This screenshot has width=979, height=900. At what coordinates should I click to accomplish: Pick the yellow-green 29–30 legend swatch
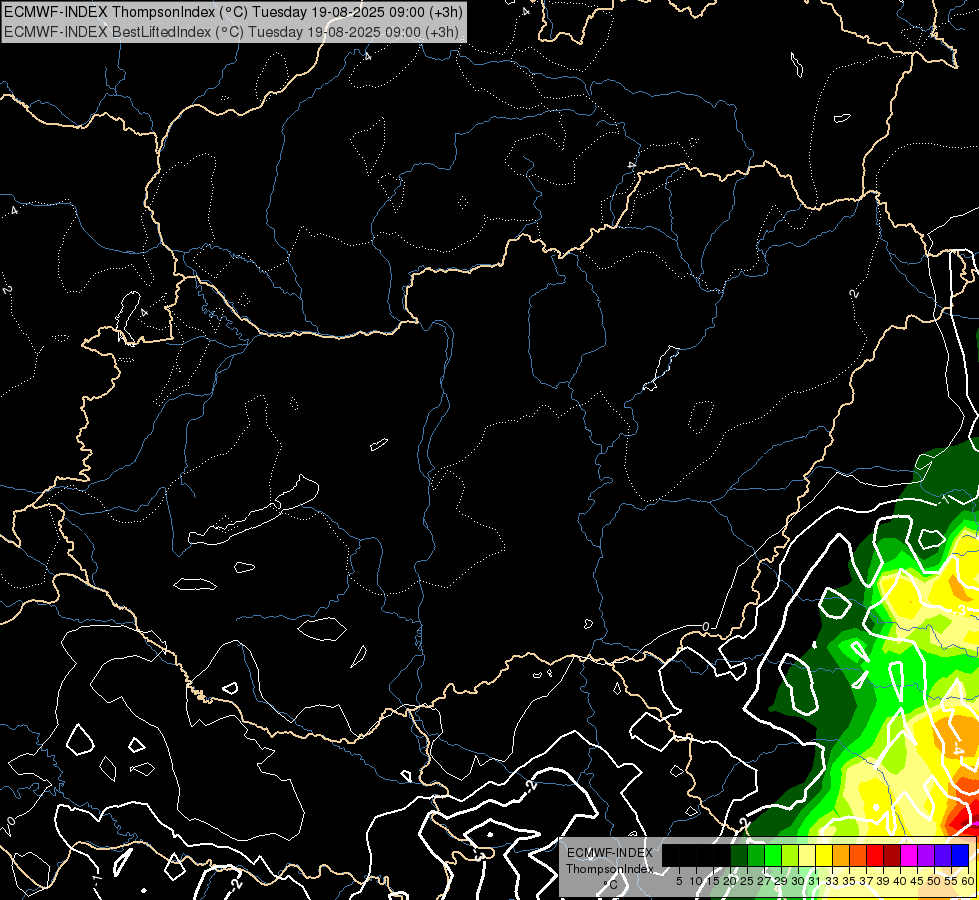(x=790, y=856)
